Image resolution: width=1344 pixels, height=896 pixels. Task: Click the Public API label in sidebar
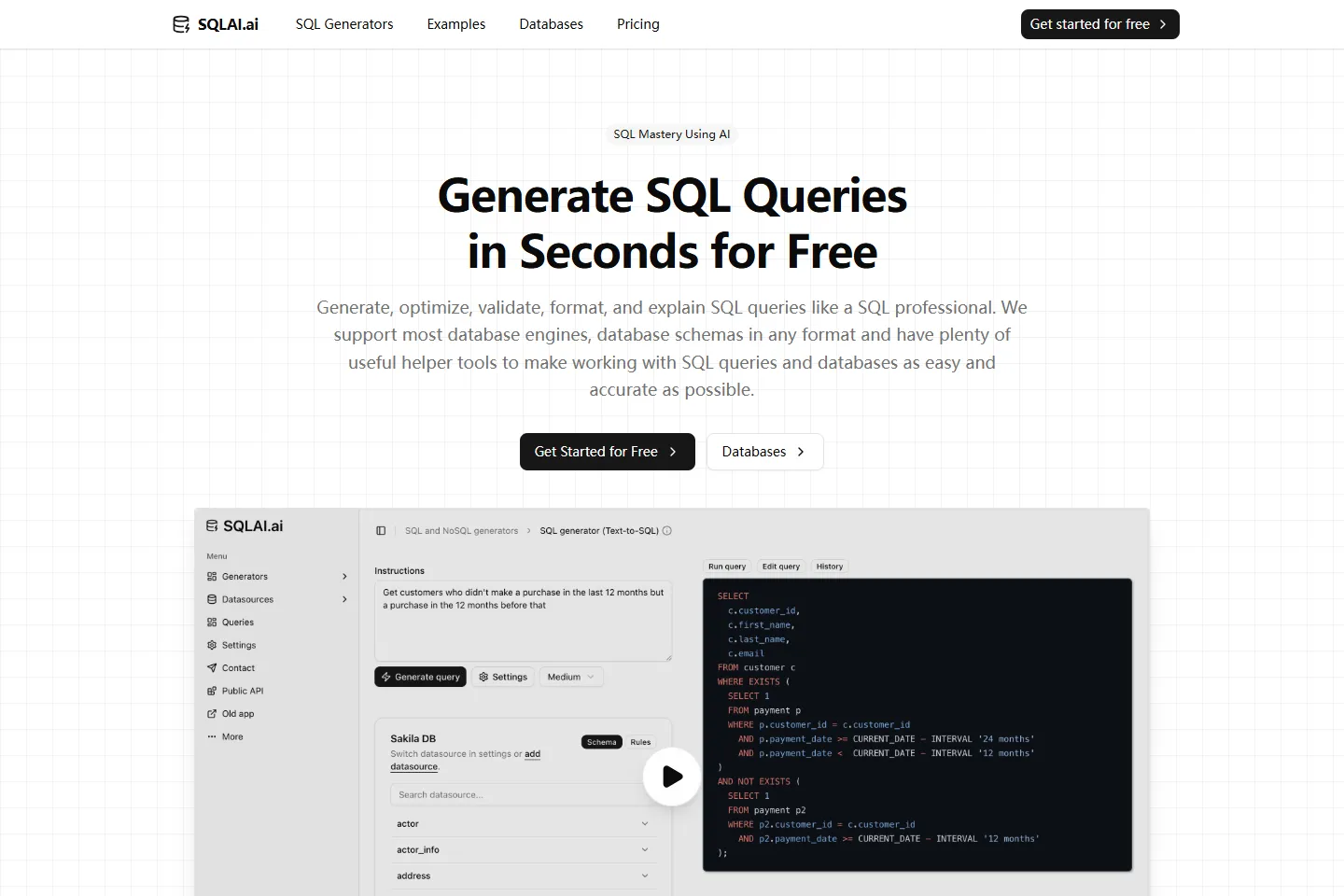(243, 691)
